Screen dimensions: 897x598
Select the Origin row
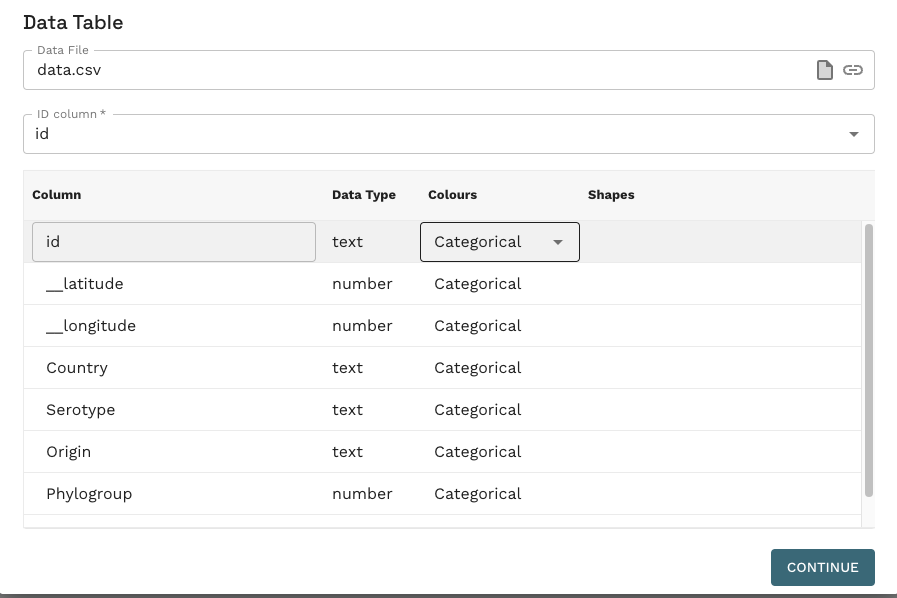(442, 452)
